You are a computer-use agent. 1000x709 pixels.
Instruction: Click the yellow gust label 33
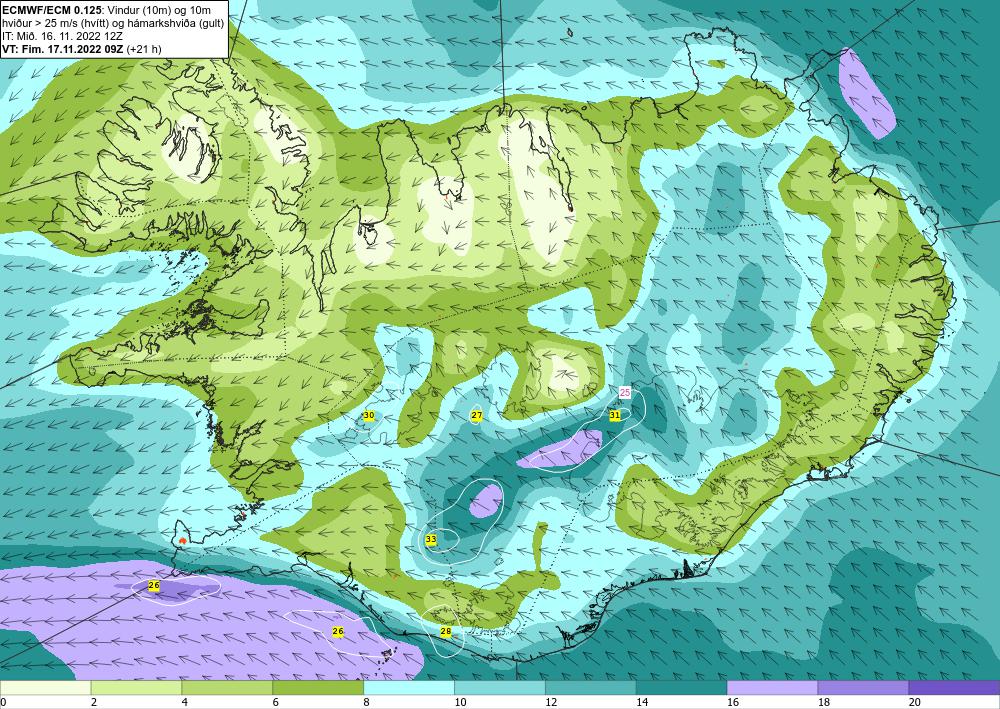[x=431, y=539]
